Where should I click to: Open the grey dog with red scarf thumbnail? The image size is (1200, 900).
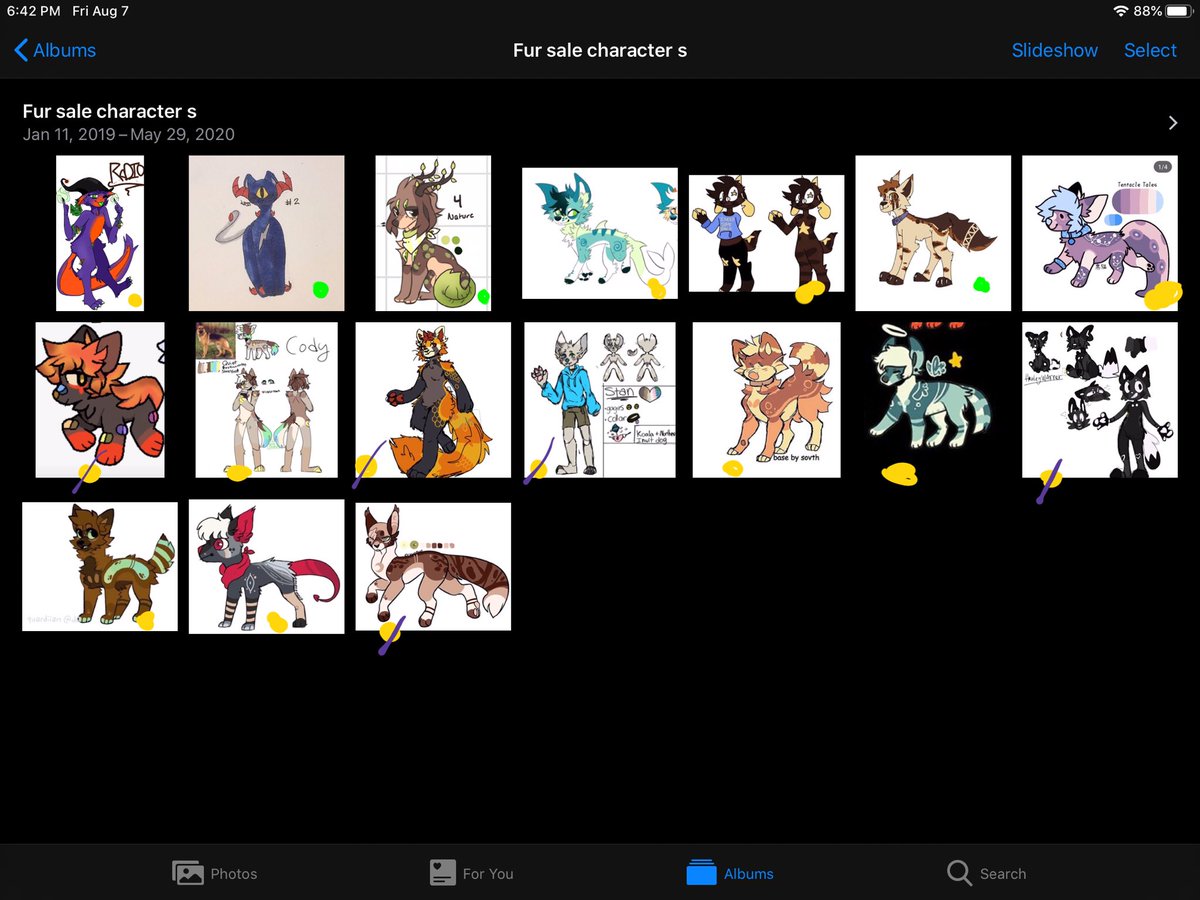(267, 566)
